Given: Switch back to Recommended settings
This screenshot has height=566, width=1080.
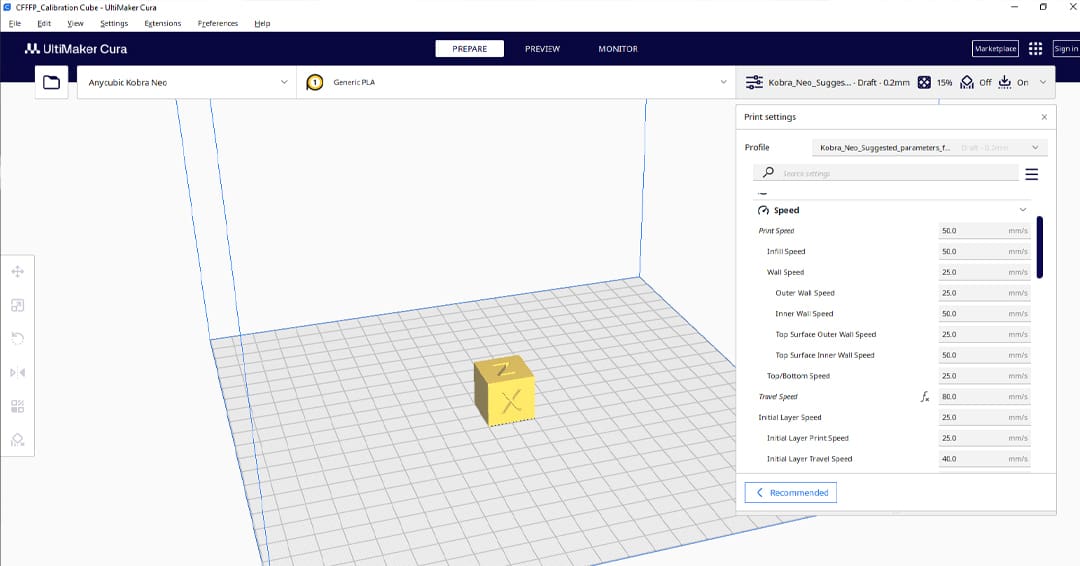Looking at the screenshot, I should (791, 493).
